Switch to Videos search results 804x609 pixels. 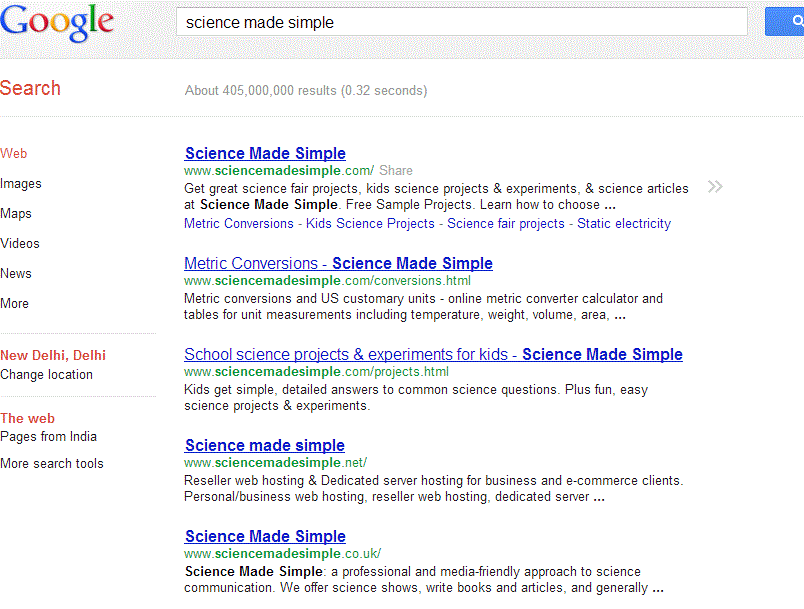click(x=20, y=244)
